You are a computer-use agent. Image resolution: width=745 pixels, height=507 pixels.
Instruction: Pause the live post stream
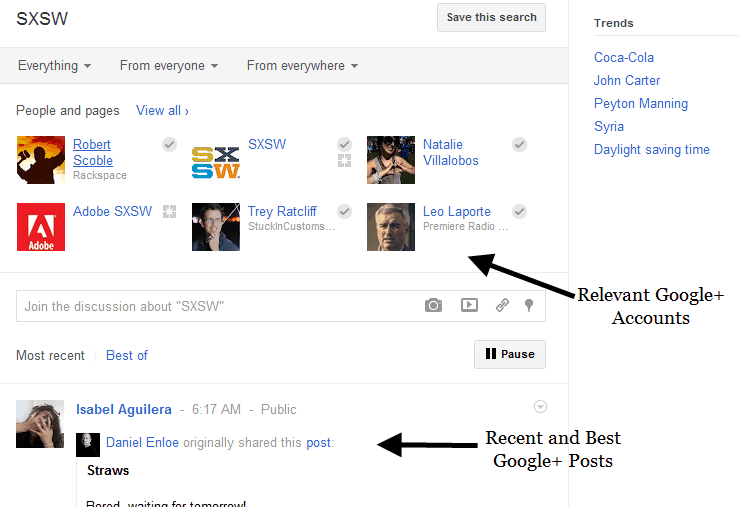click(509, 354)
